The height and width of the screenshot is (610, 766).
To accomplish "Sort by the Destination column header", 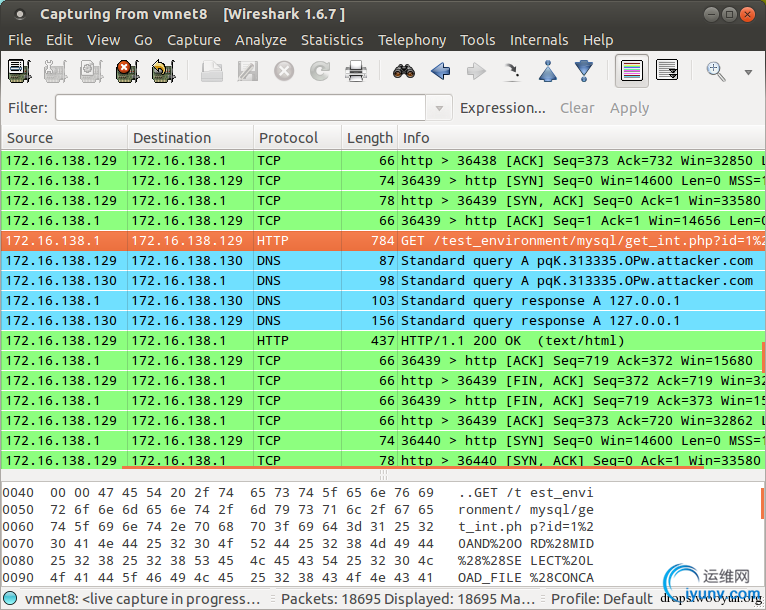I will [x=191, y=138].
